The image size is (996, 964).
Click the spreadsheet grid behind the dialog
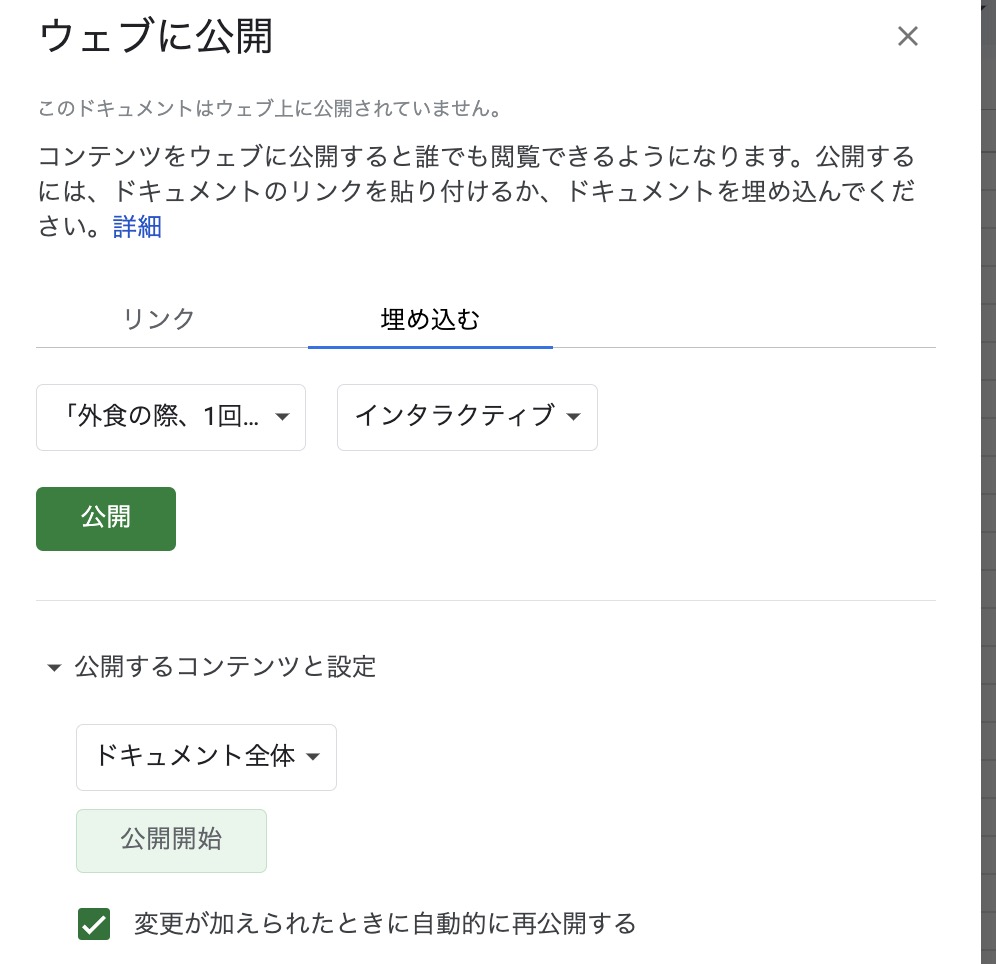[987, 500]
